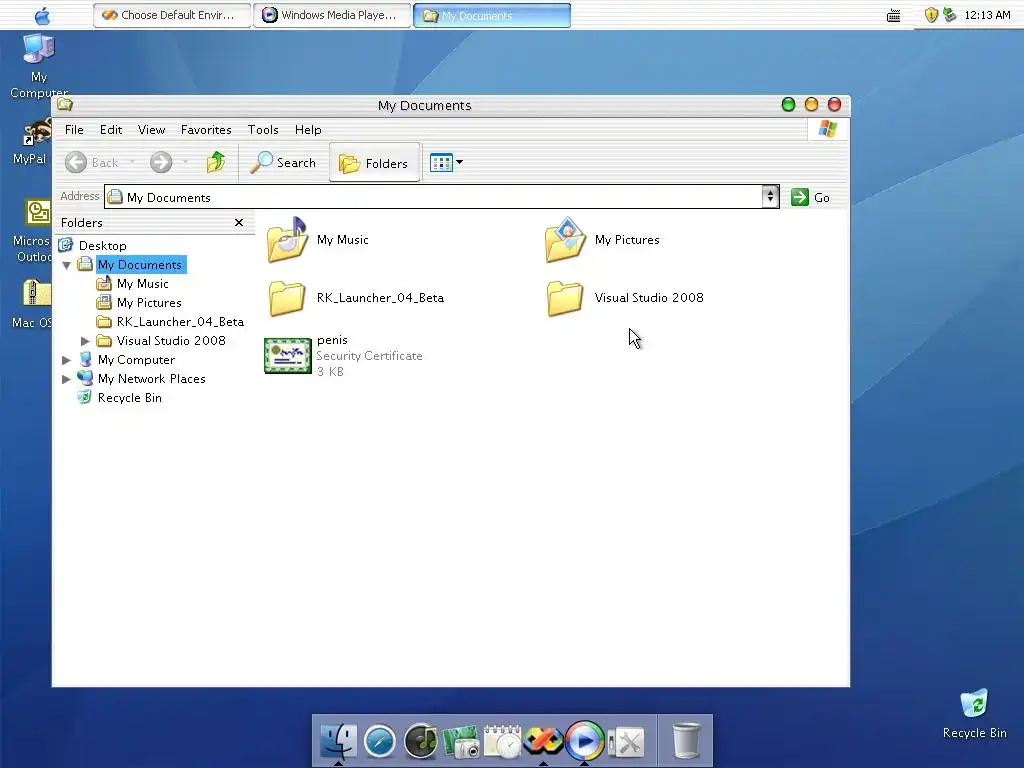Click the keyboard tray icon
The image size is (1024, 768).
pyautogui.click(x=893, y=16)
